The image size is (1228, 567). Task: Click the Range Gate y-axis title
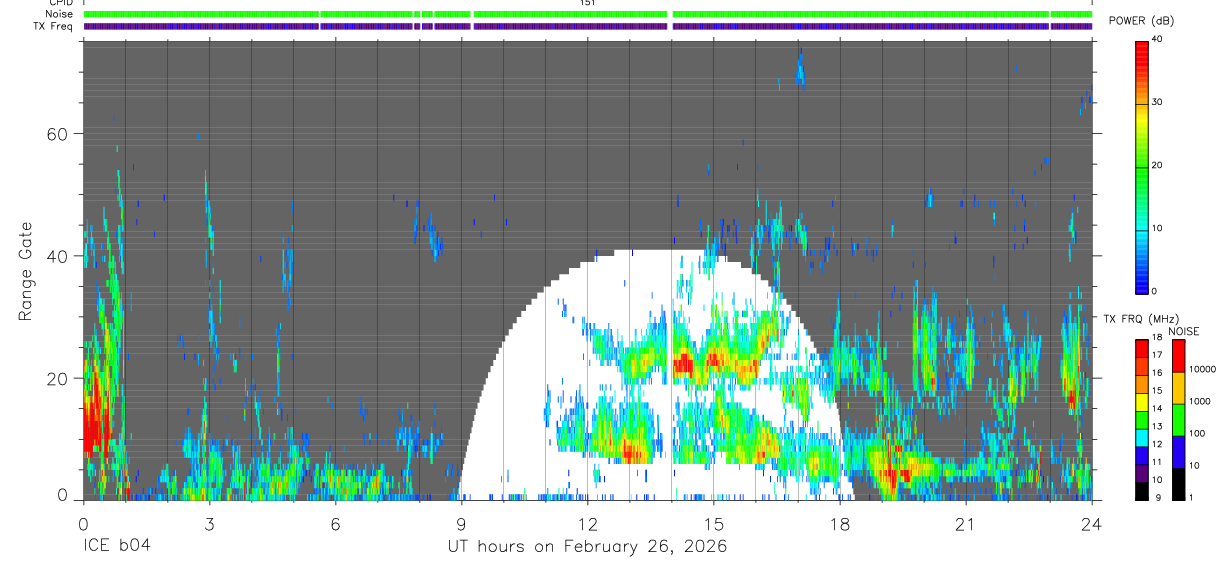click(25, 272)
